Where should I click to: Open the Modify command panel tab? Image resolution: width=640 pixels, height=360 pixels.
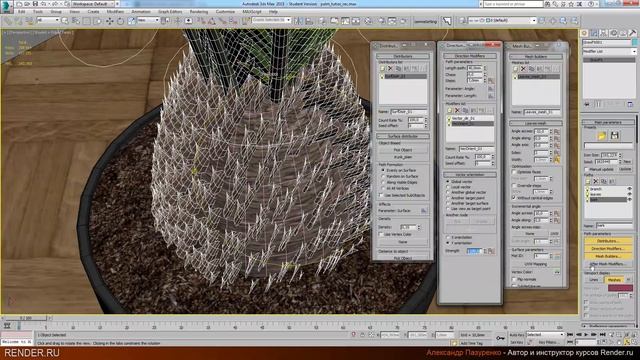tap(594, 33)
